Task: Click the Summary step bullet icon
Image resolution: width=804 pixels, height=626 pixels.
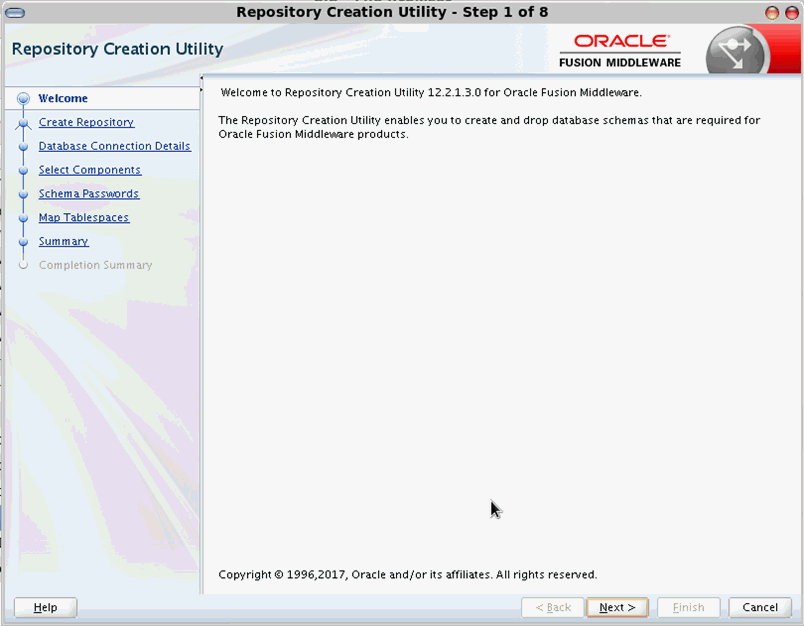Action: (x=23, y=241)
